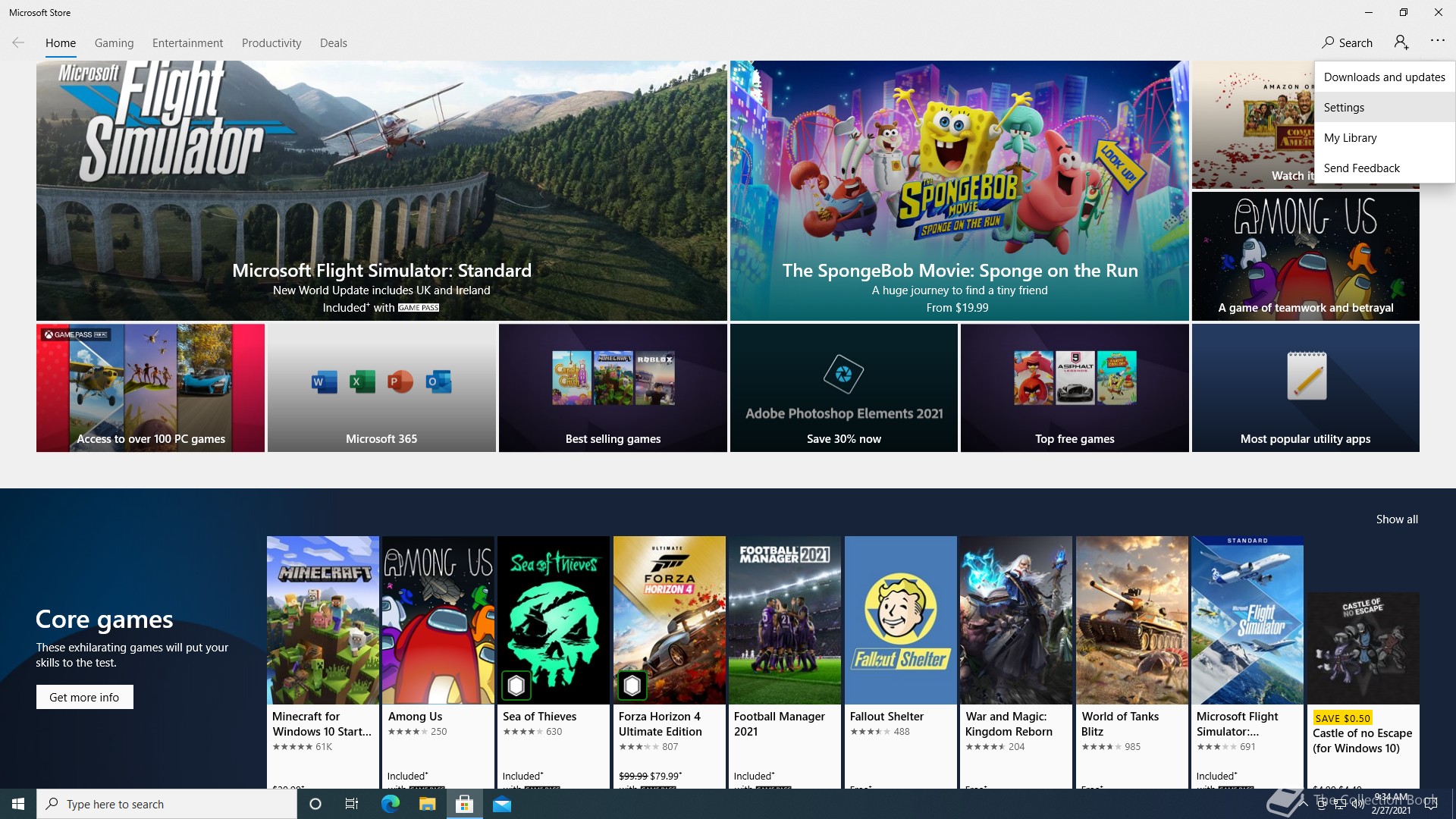Click the Adobe Photoshop Elements logo icon
The image size is (1456, 819).
[x=843, y=374]
